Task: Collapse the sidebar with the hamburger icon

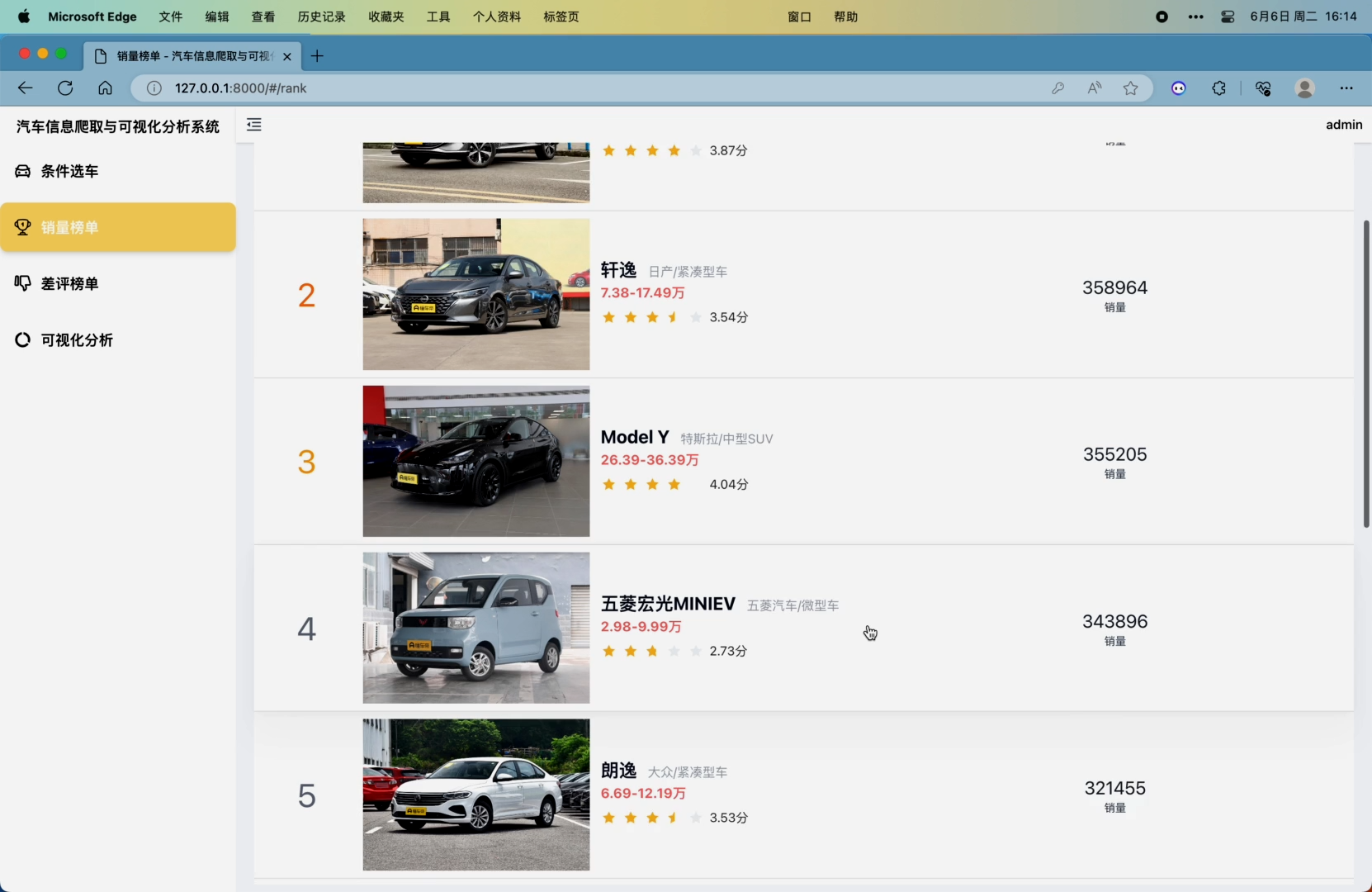Action: pyautogui.click(x=254, y=125)
